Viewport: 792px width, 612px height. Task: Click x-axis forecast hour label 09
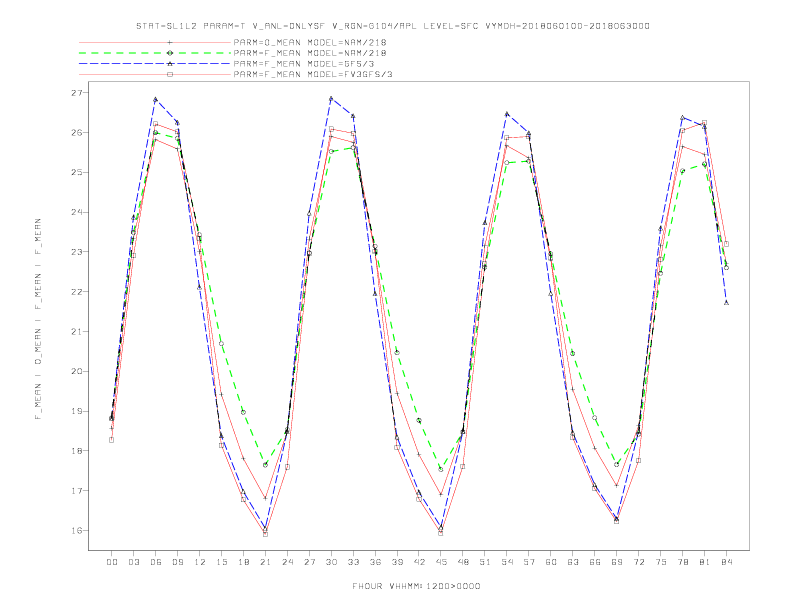pyautogui.click(x=177, y=562)
